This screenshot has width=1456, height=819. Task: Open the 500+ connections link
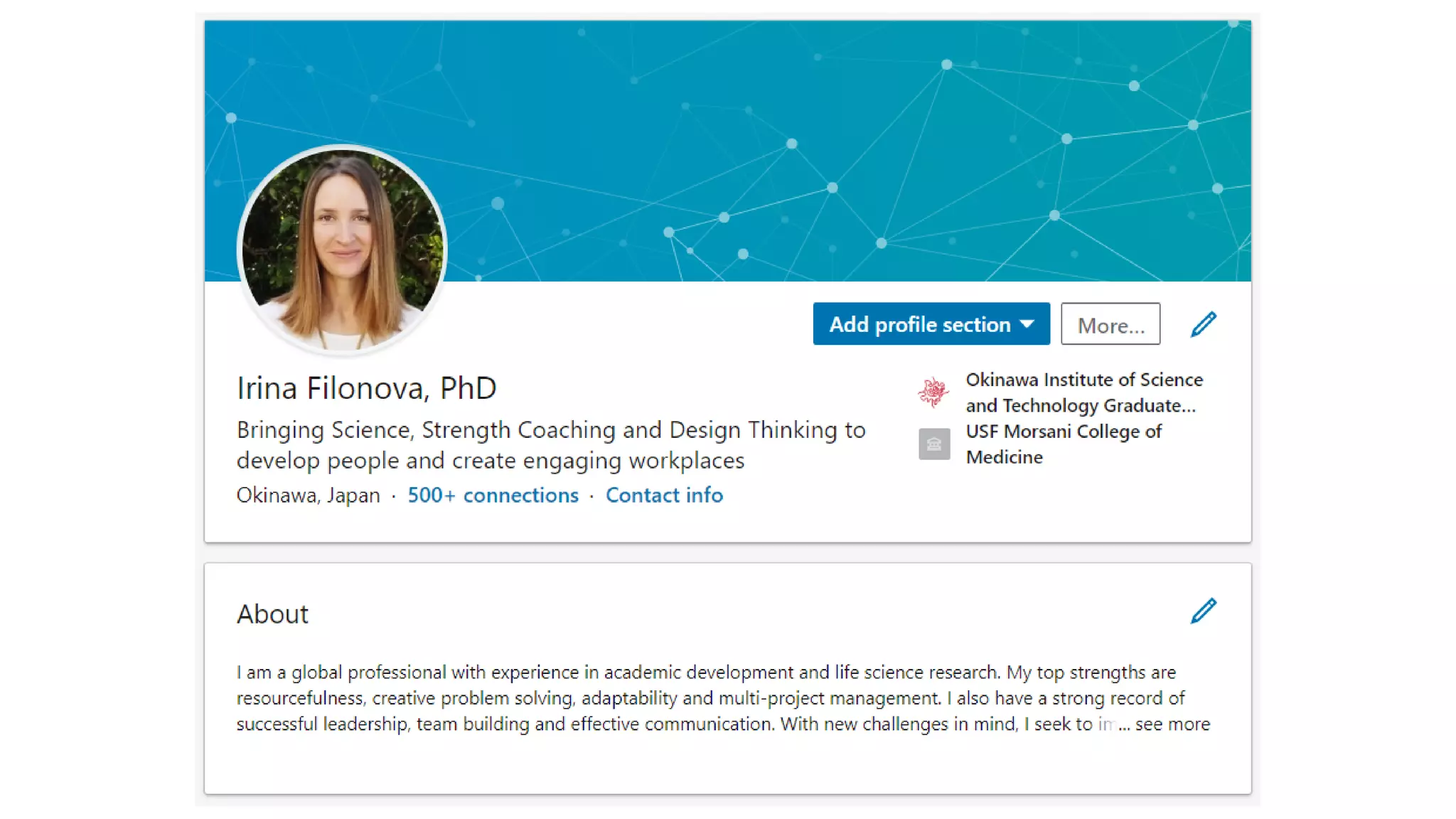pos(492,495)
